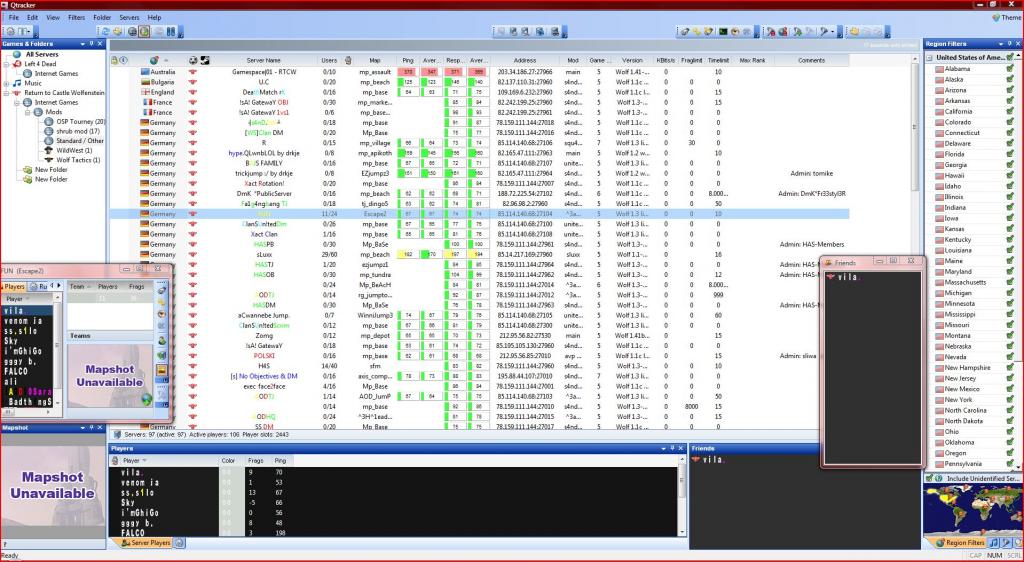1024x562 pixels.
Task: Click the green person icon in FUN window
Action: [162, 340]
